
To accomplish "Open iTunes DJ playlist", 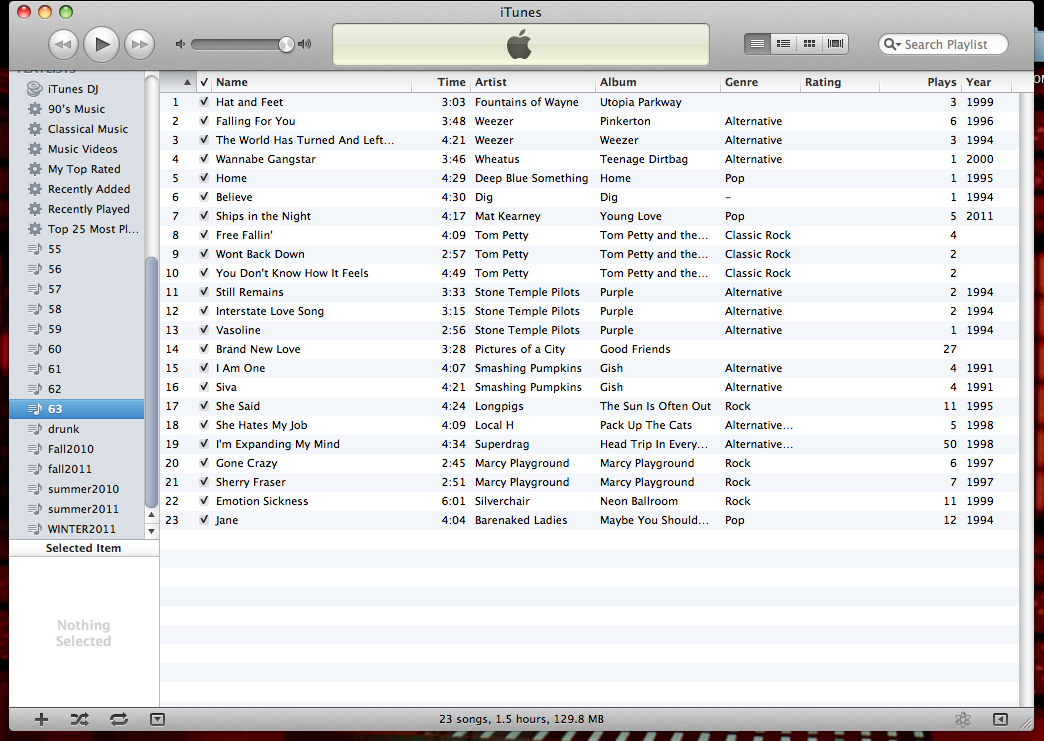I will (77, 89).
